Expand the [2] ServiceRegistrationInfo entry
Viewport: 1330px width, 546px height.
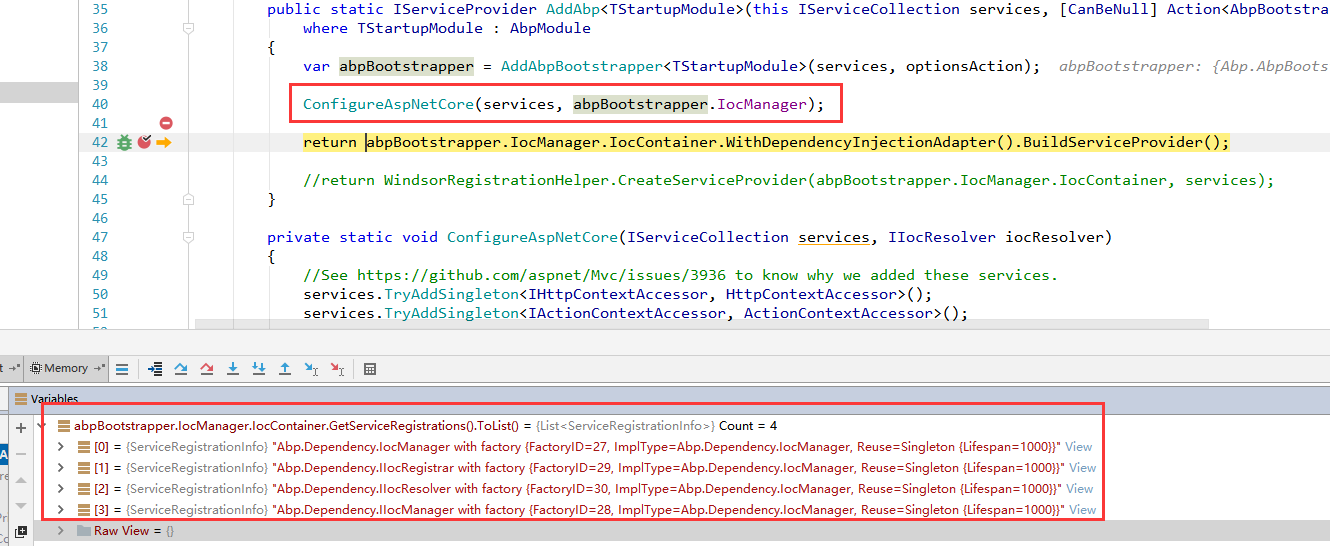[x=61, y=489]
